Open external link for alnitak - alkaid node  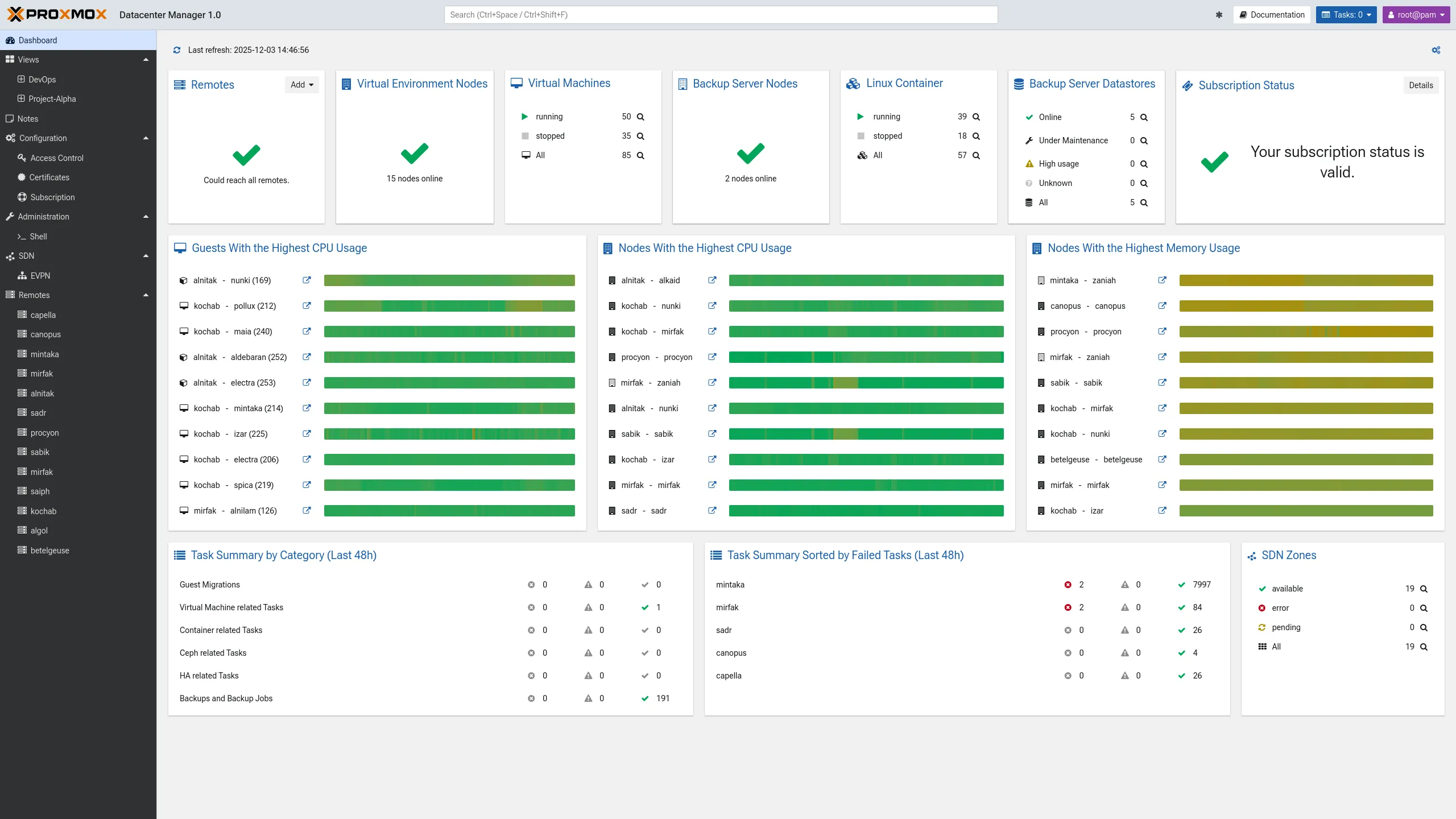[x=712, y=280]
